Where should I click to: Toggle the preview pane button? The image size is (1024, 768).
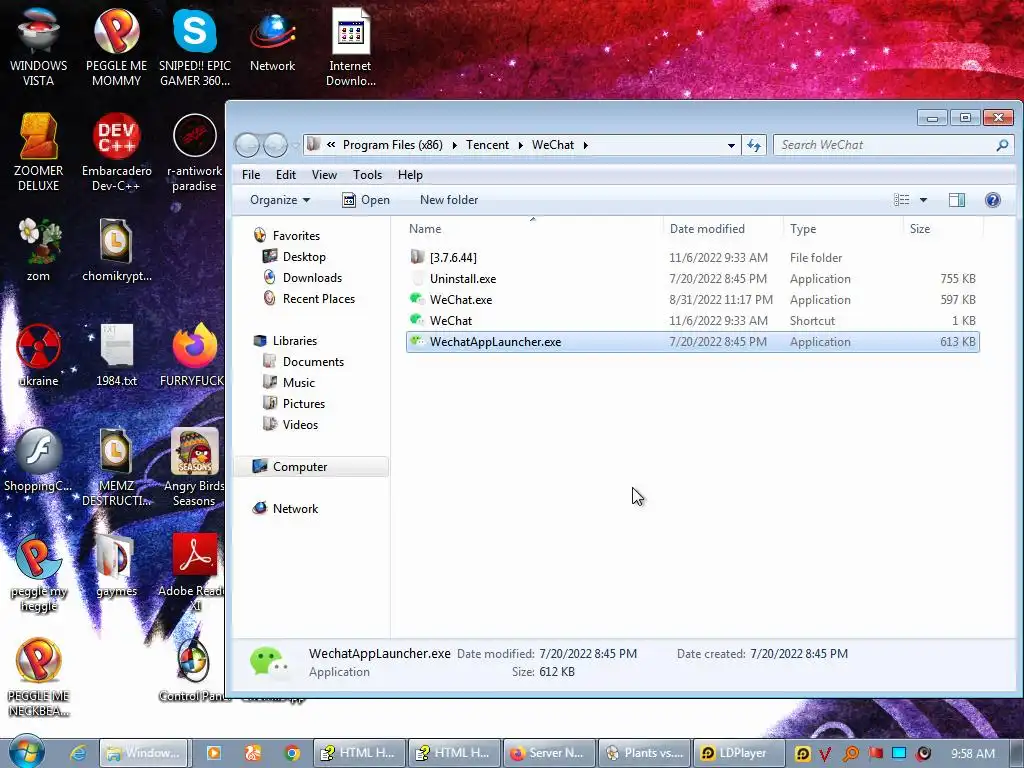pyautogui.click(x=957, y=200)
